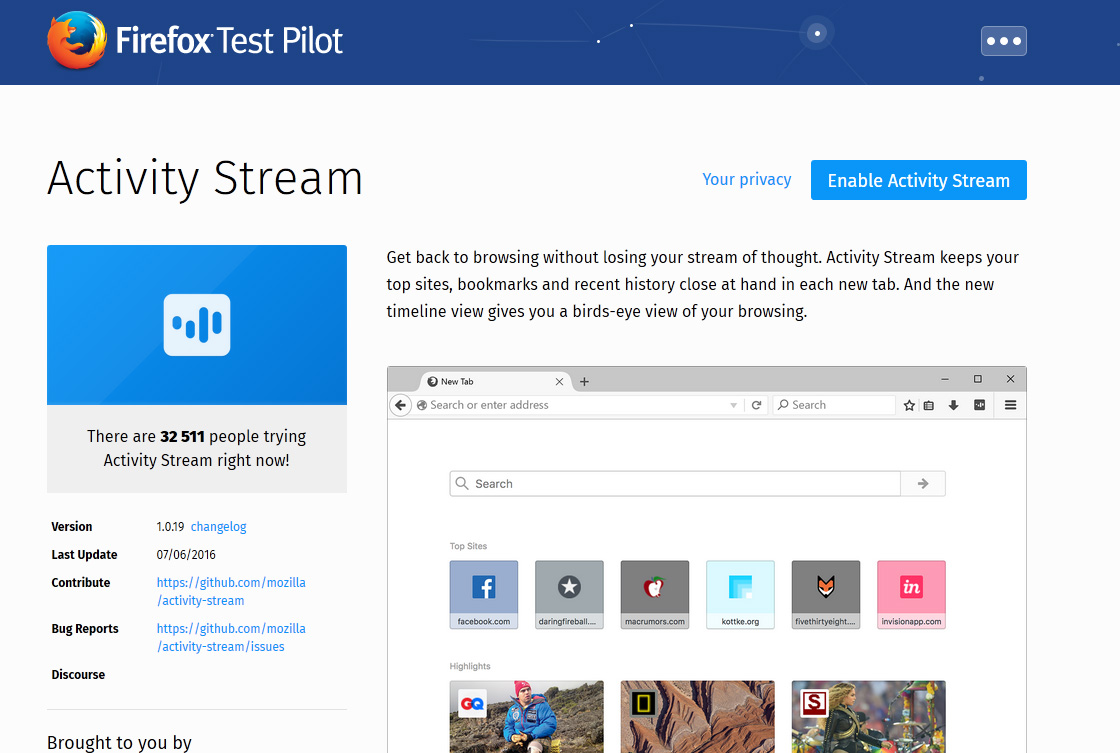Image resolution: width=1120 pixels, height=753 pixels.
Task: Open the Your privacy link
Action: [x=746, y=179]
